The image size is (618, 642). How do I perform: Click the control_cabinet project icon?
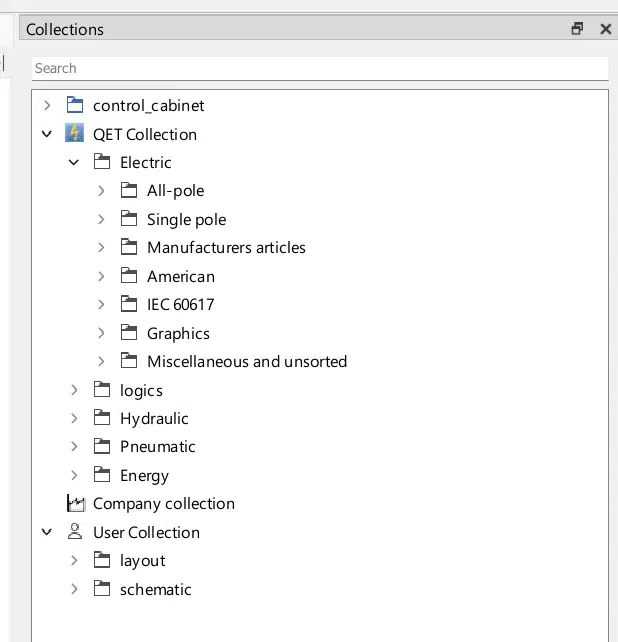pyautogui.click(x=75, y=105)
